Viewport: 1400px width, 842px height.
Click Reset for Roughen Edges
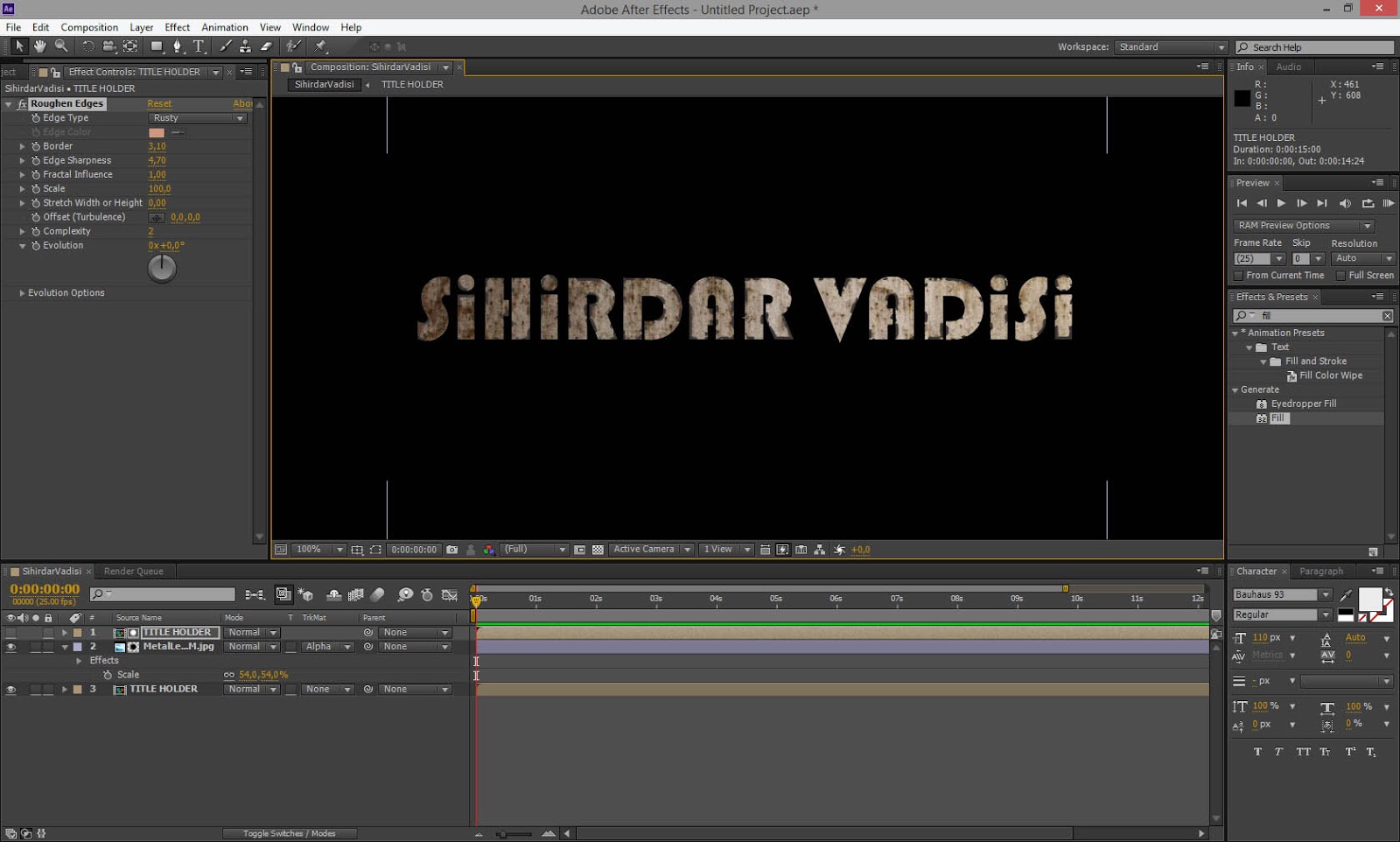point(159,104)
